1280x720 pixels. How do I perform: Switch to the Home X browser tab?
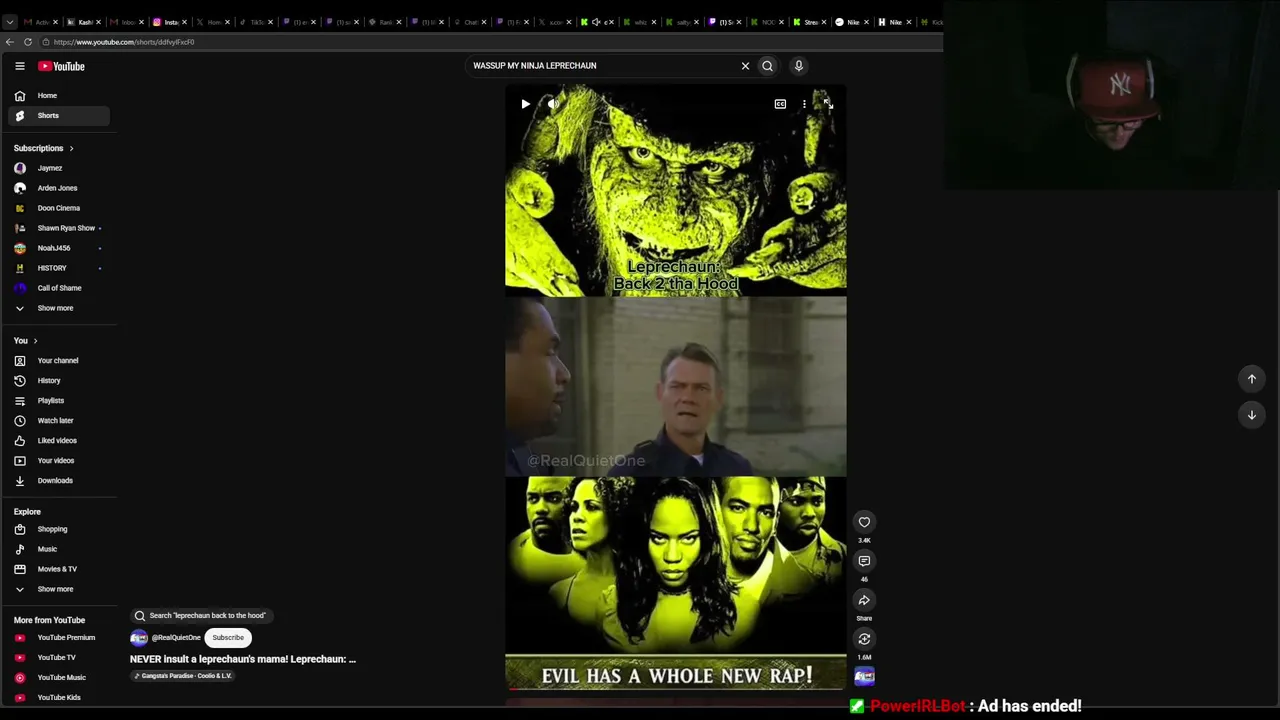[x=209, y=22]
